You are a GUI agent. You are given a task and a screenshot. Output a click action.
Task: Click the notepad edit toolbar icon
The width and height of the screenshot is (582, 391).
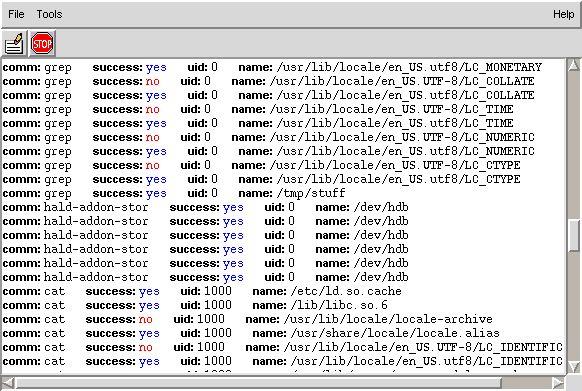tap(14, 43)
